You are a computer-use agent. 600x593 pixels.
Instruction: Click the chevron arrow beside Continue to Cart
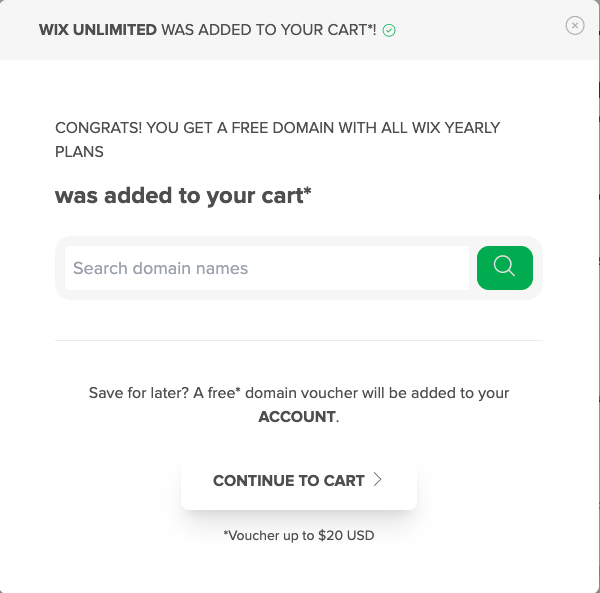[x=377, y=479]
